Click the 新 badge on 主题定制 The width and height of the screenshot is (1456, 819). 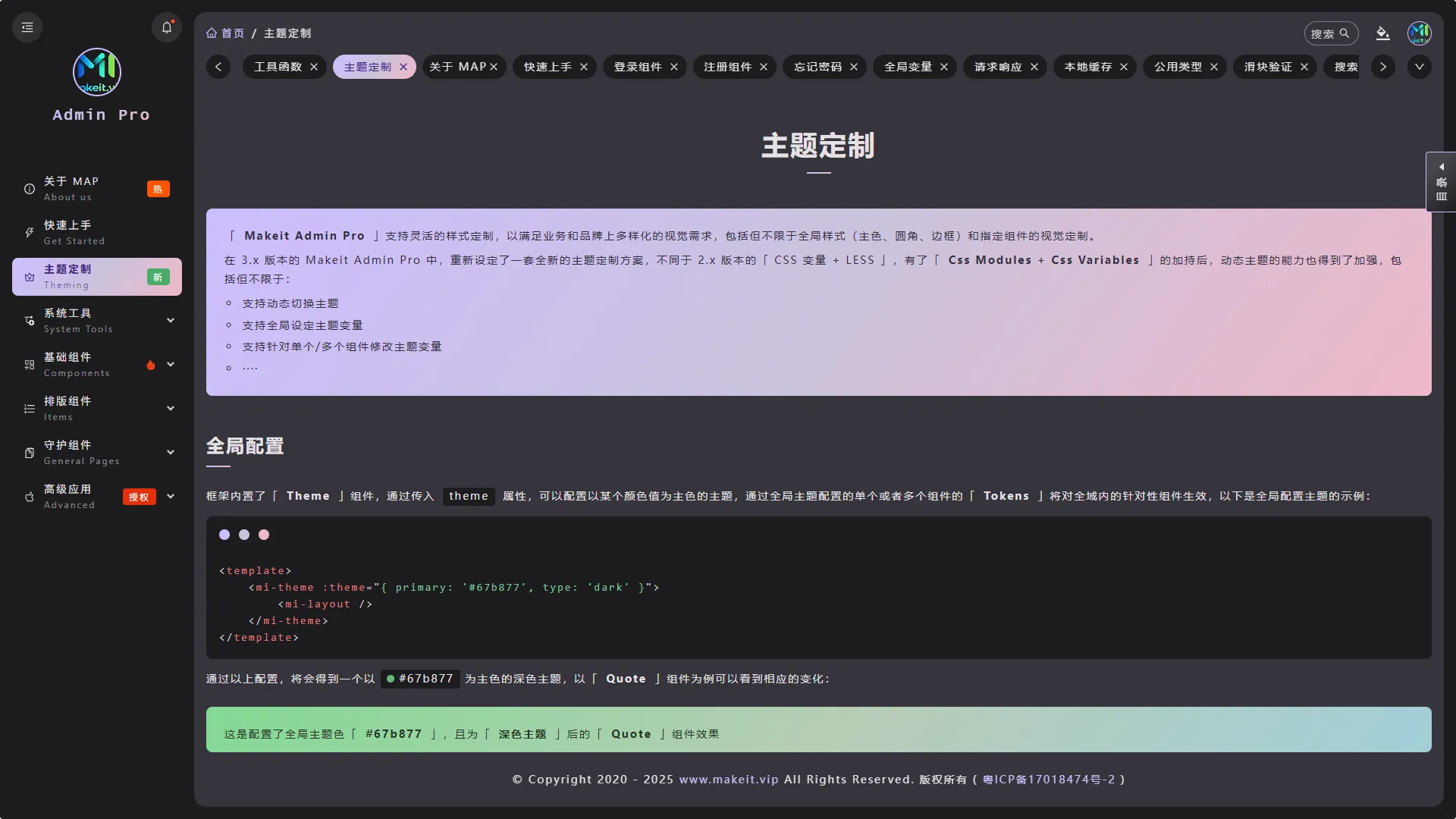158,277
